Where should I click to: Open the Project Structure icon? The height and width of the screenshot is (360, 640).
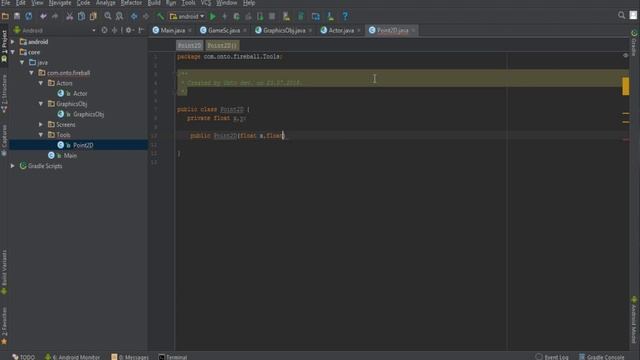point(316,16)
